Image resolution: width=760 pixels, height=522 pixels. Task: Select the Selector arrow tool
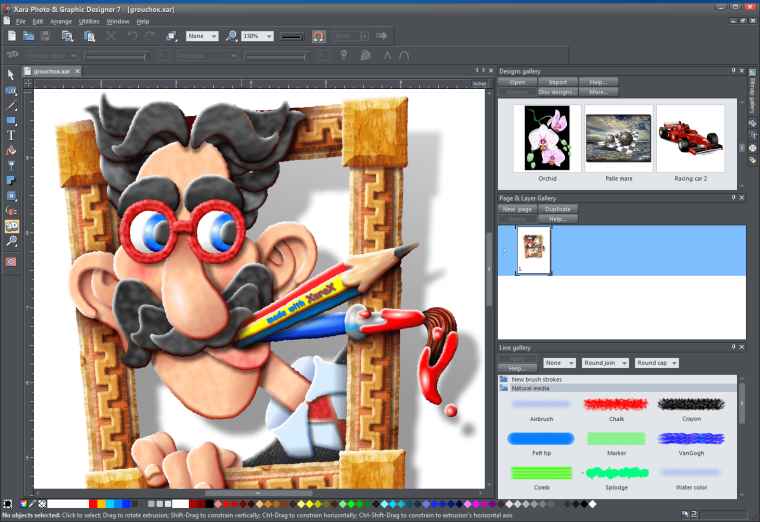[x=11, y=75]
